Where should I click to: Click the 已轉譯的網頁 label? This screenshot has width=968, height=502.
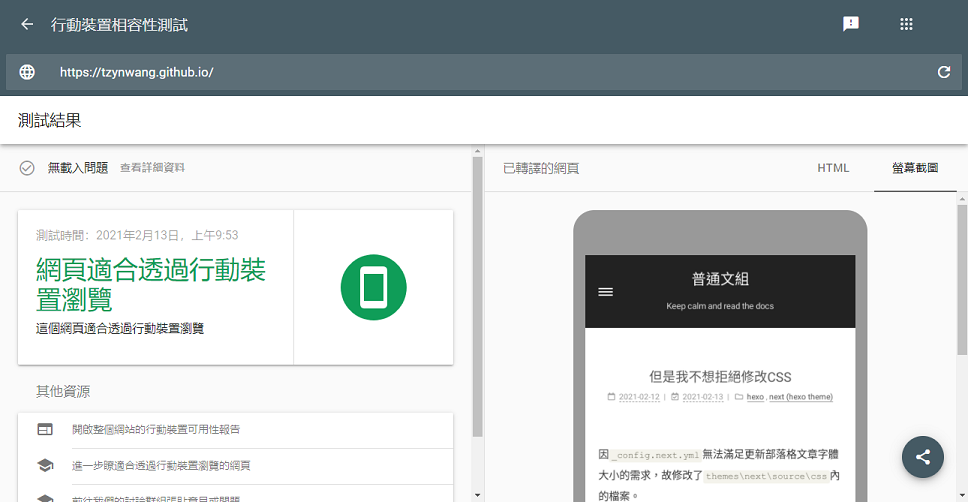[x=541, y=168]
